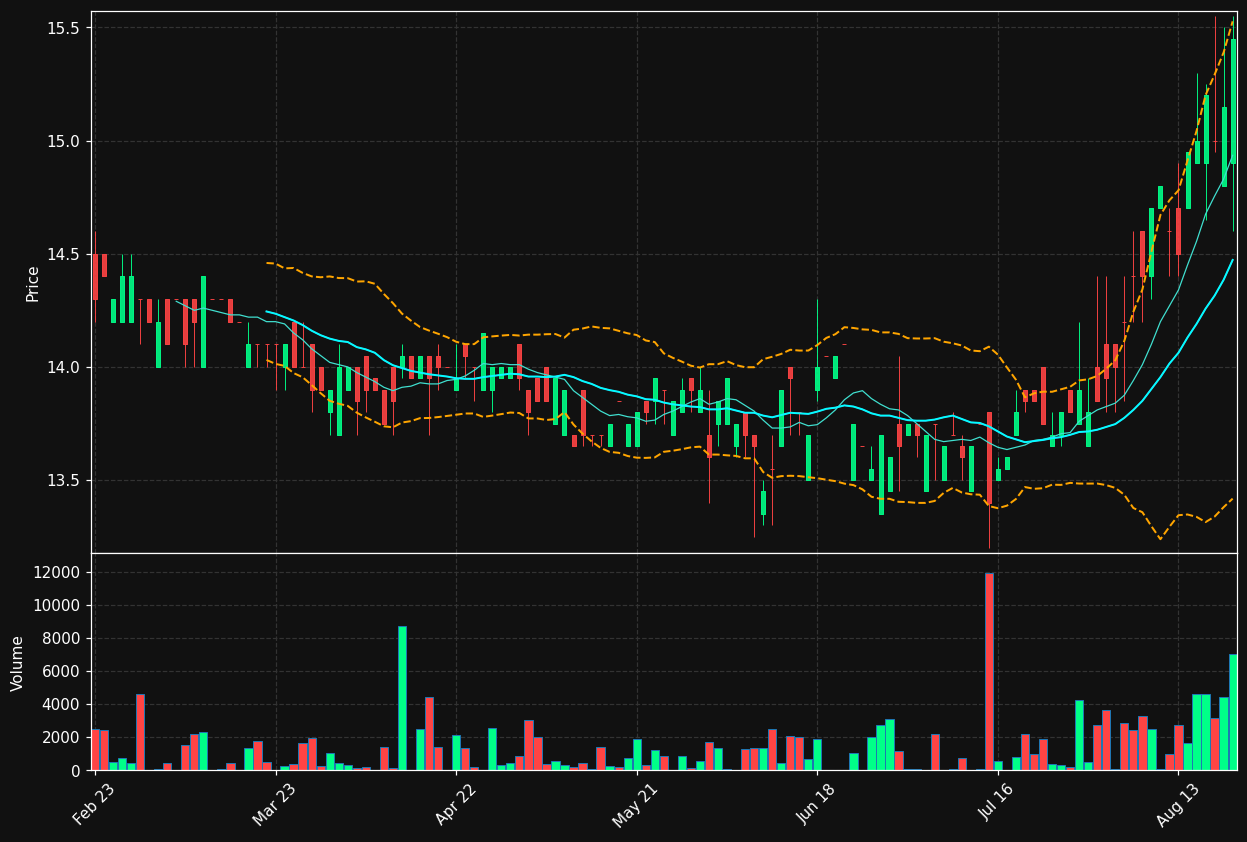Click the Volume axis title

(x=18, y=663)
